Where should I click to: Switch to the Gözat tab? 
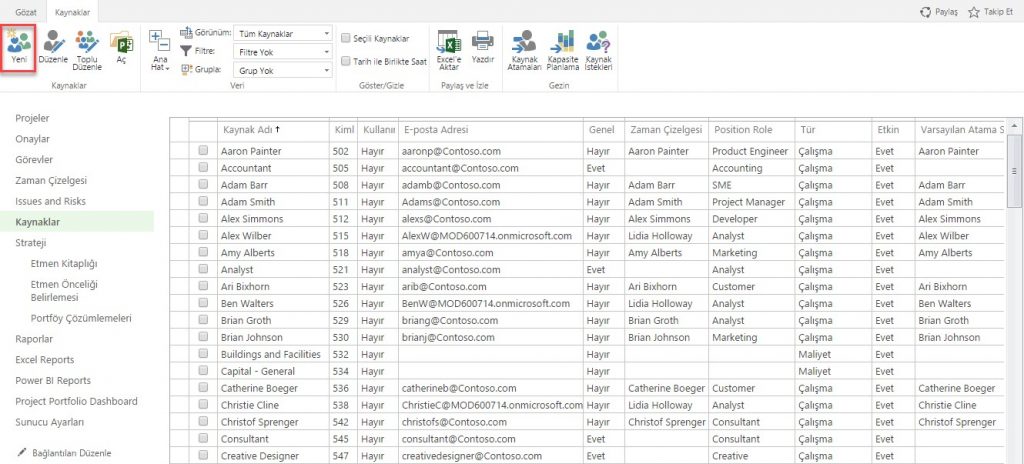click(x=26, y=10)
